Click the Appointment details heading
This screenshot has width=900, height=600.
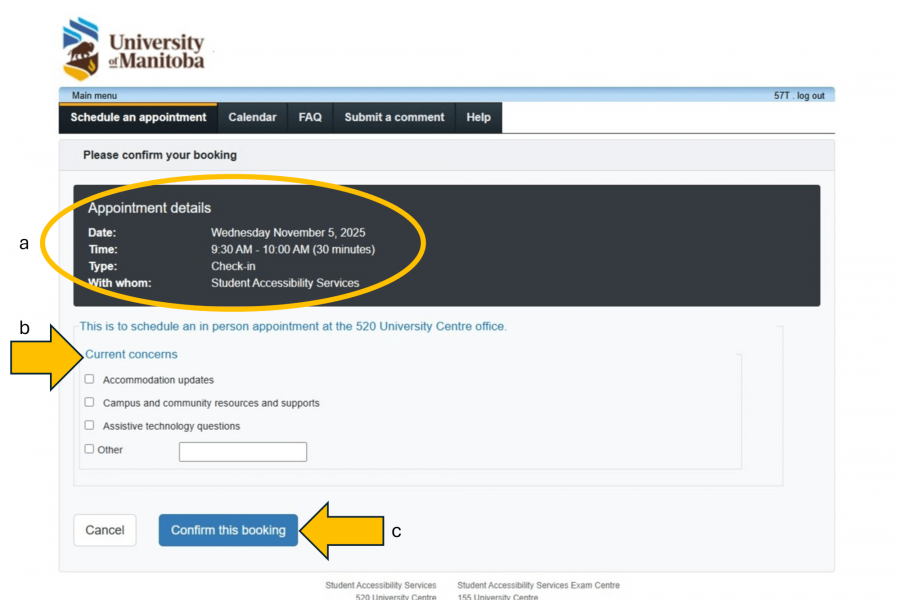[x=149, y=208]
